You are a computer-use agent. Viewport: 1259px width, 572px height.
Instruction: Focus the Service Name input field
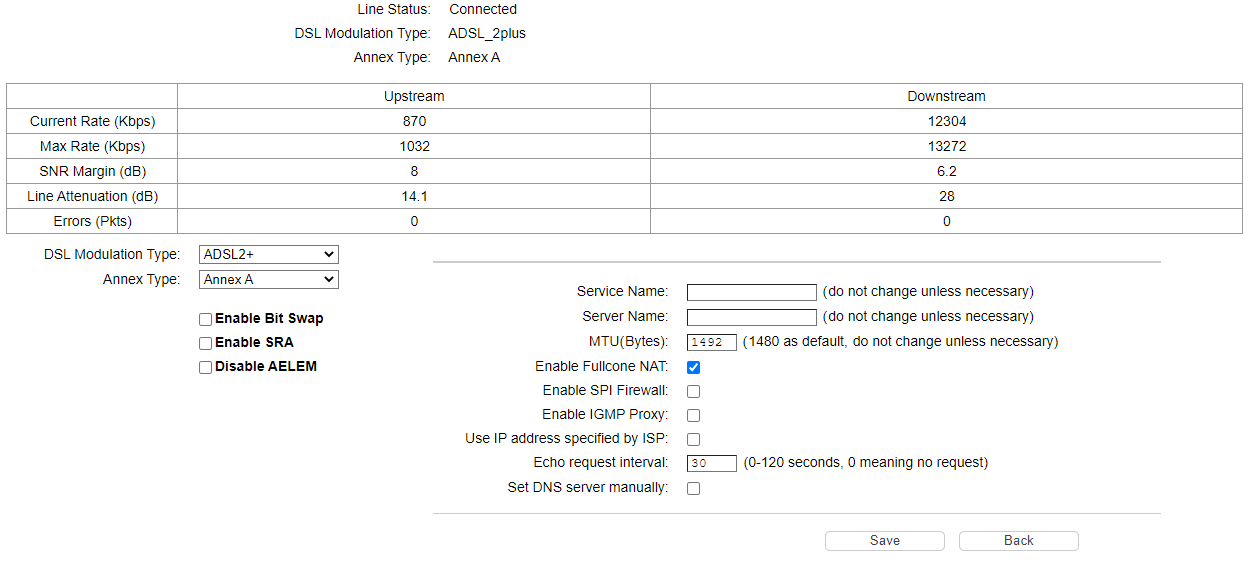(752, 292)
